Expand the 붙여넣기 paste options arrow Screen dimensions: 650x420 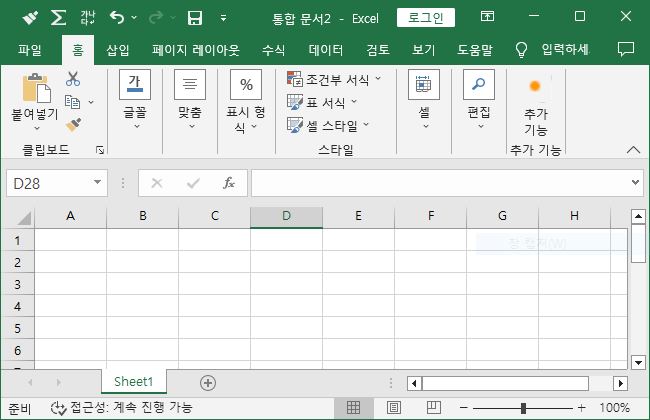pos(36,128)
